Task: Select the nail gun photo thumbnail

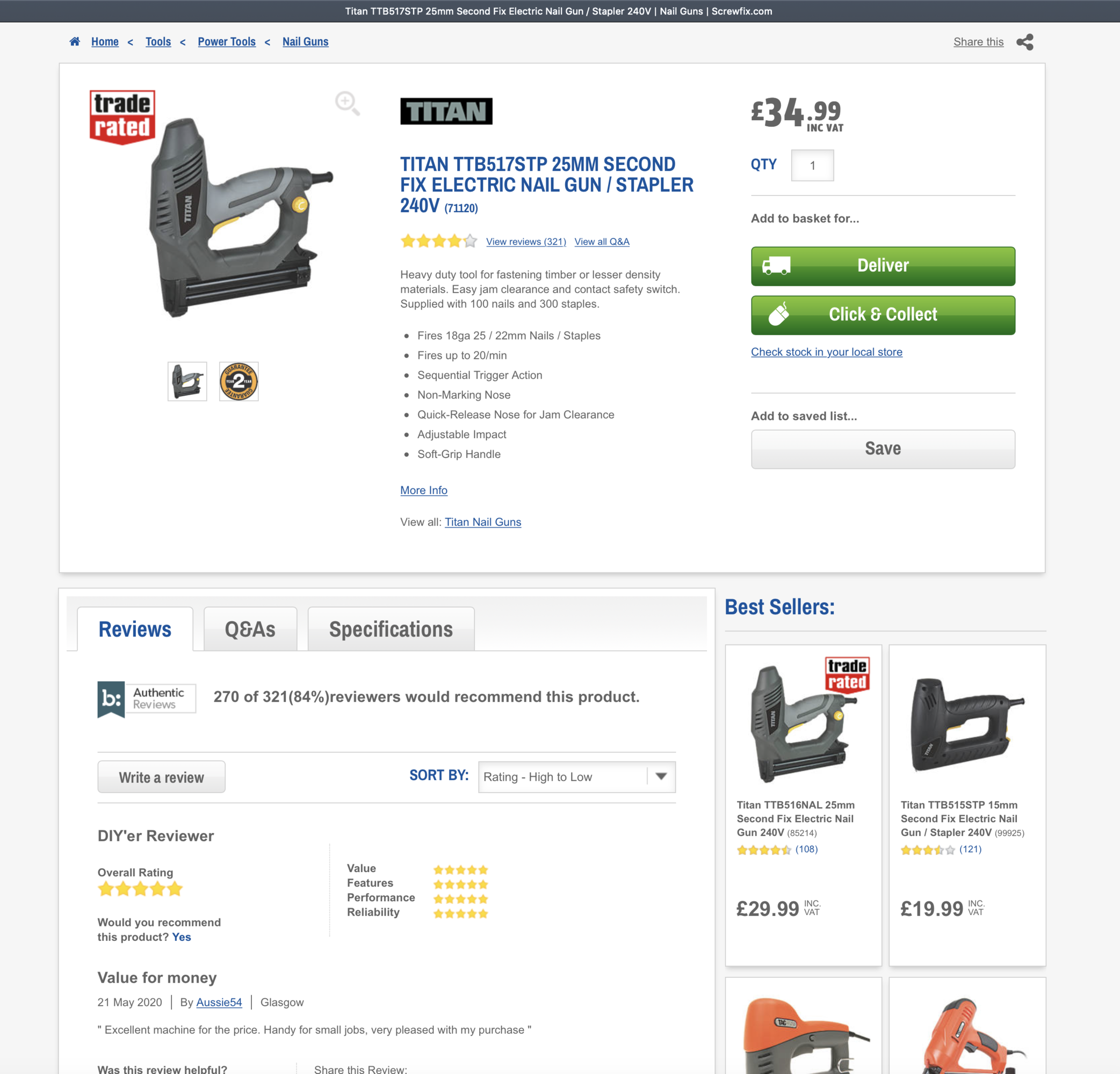Action: [187, 382]
